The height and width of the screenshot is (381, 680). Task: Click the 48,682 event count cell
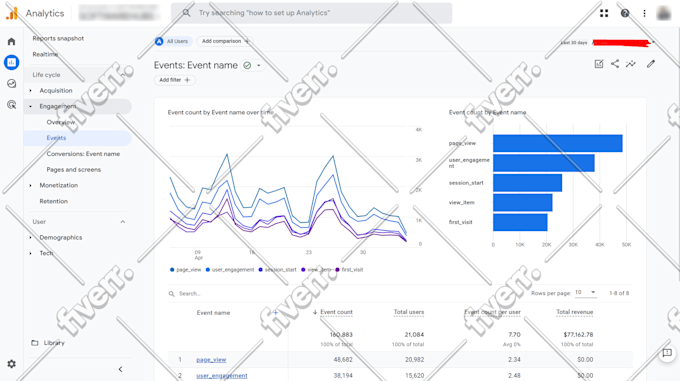(343, 360)
